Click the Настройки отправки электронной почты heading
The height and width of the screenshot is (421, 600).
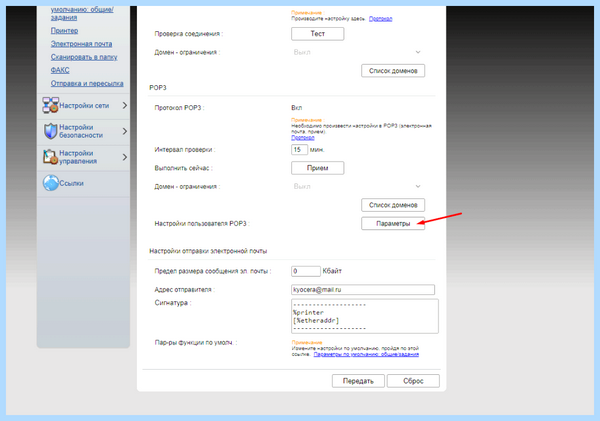point(208,251)
